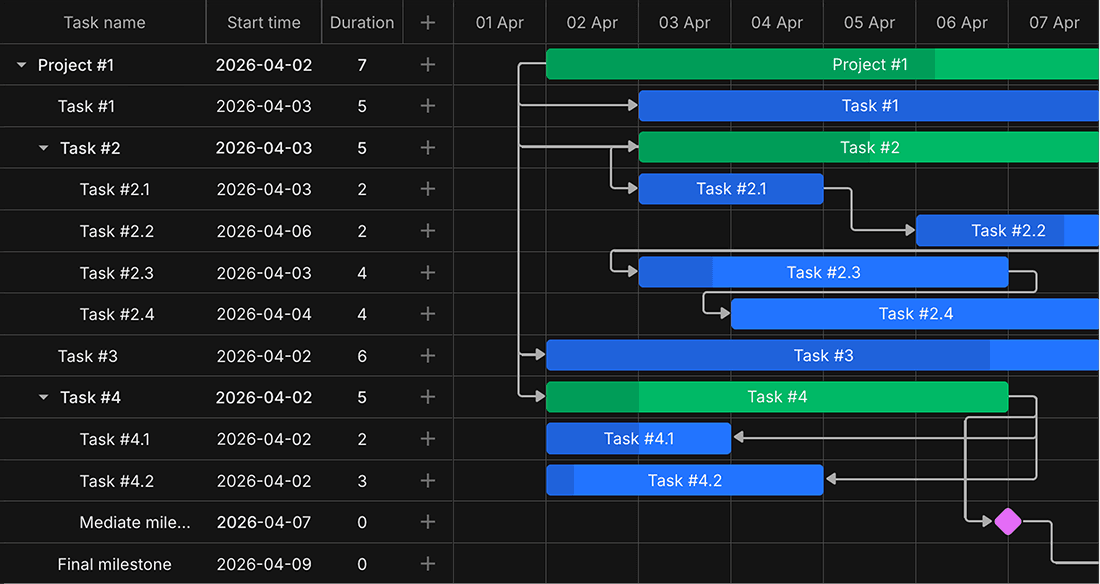Viewport: 1100px width, 584px height.
Task: Click the plus icon in Task #3 row
Action: click(428, 356)
